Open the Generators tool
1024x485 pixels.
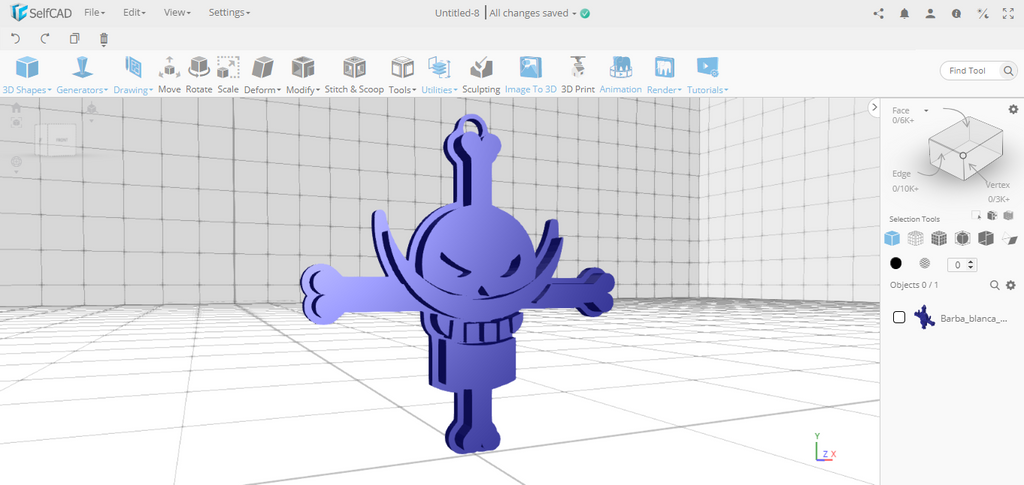coord(82,75)
